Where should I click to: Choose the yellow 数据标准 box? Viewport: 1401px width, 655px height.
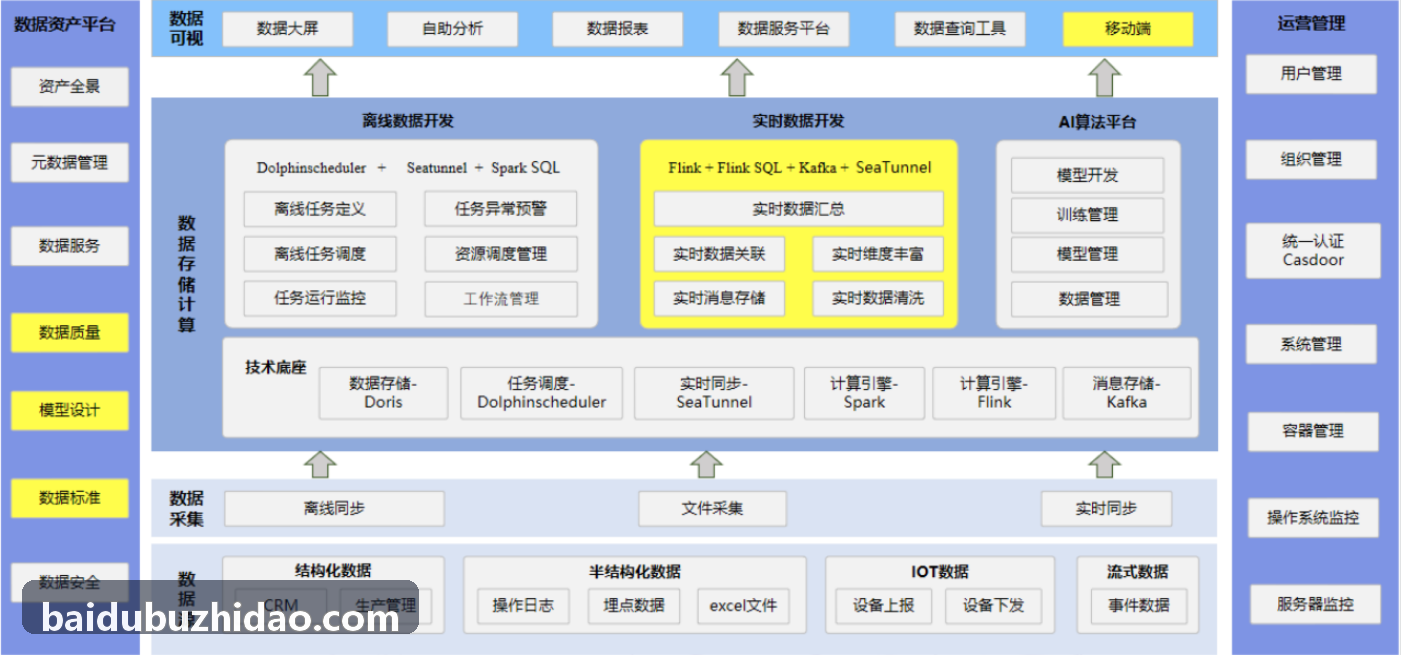[70, 498]
